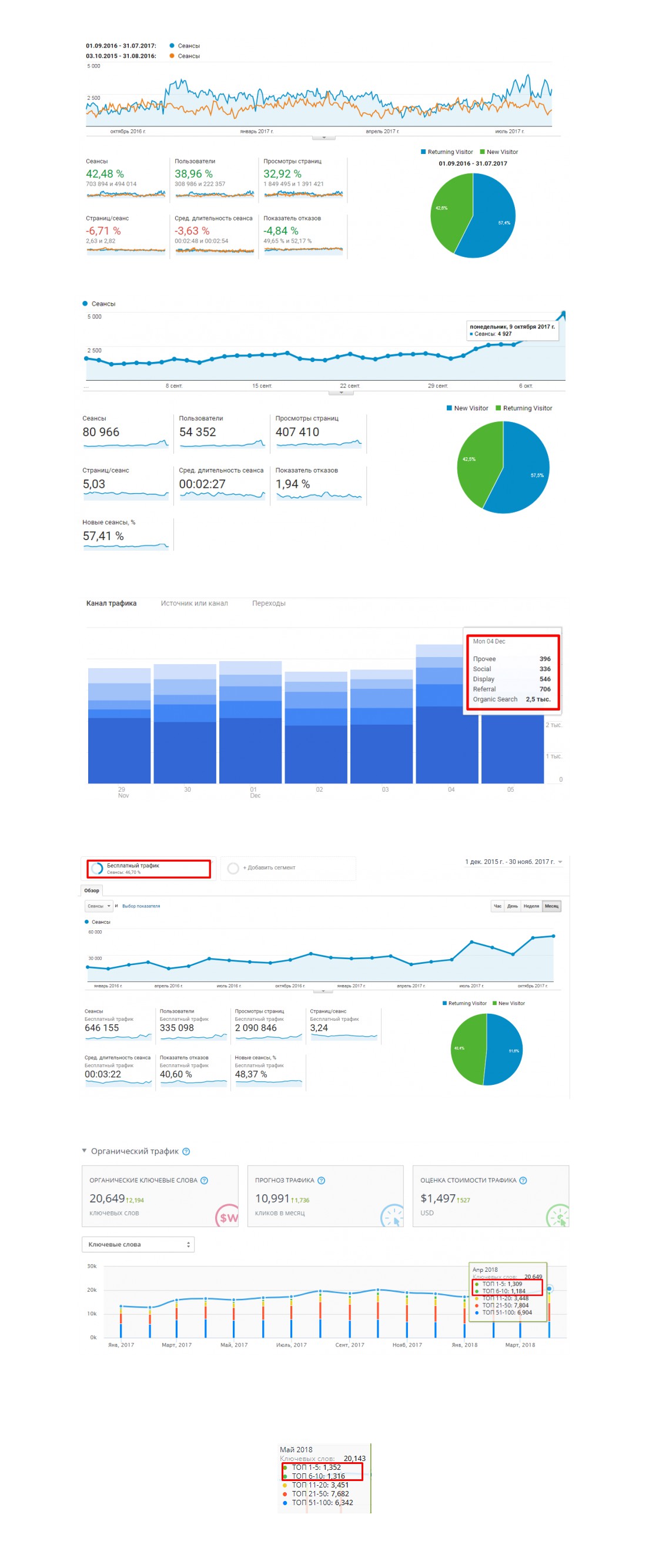Select the День granularity button

pos(513,906)
